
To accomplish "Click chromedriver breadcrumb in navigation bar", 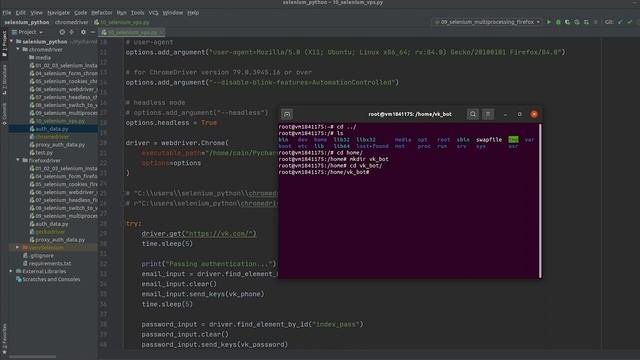I will [x=71, y=22].
